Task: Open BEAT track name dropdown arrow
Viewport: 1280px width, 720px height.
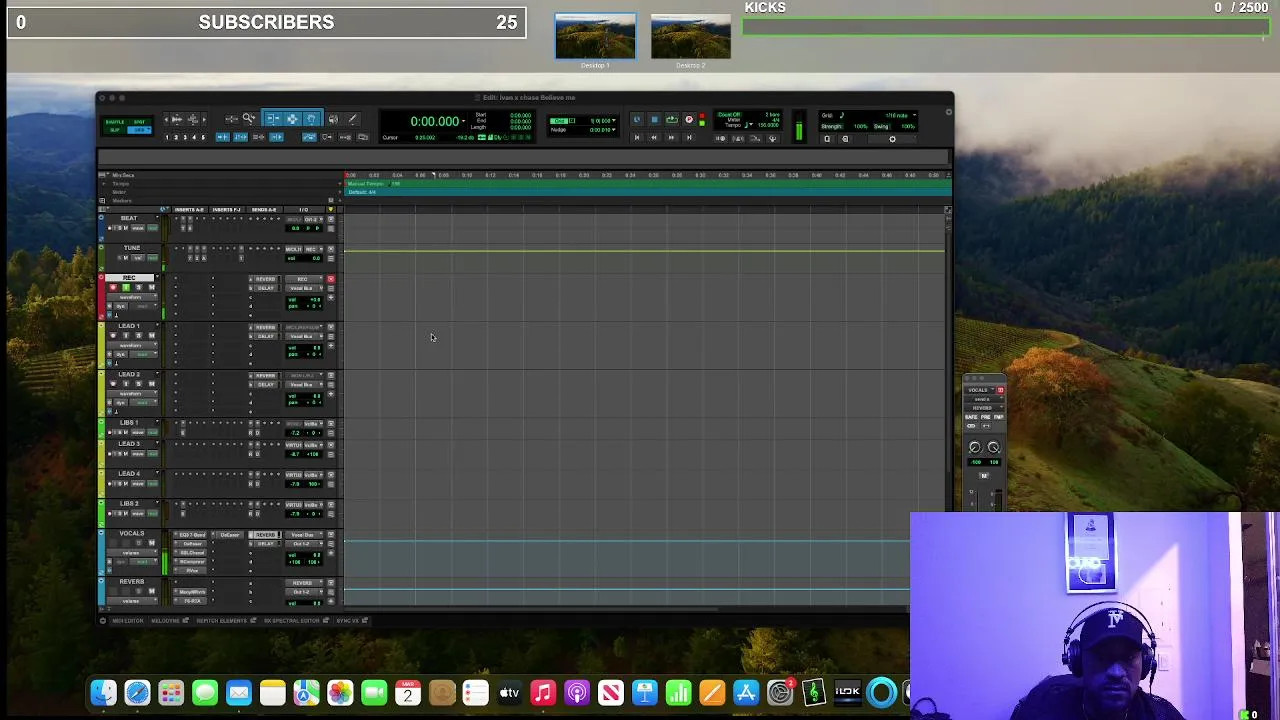Action: pyautogui.click(x=157, y=218)
